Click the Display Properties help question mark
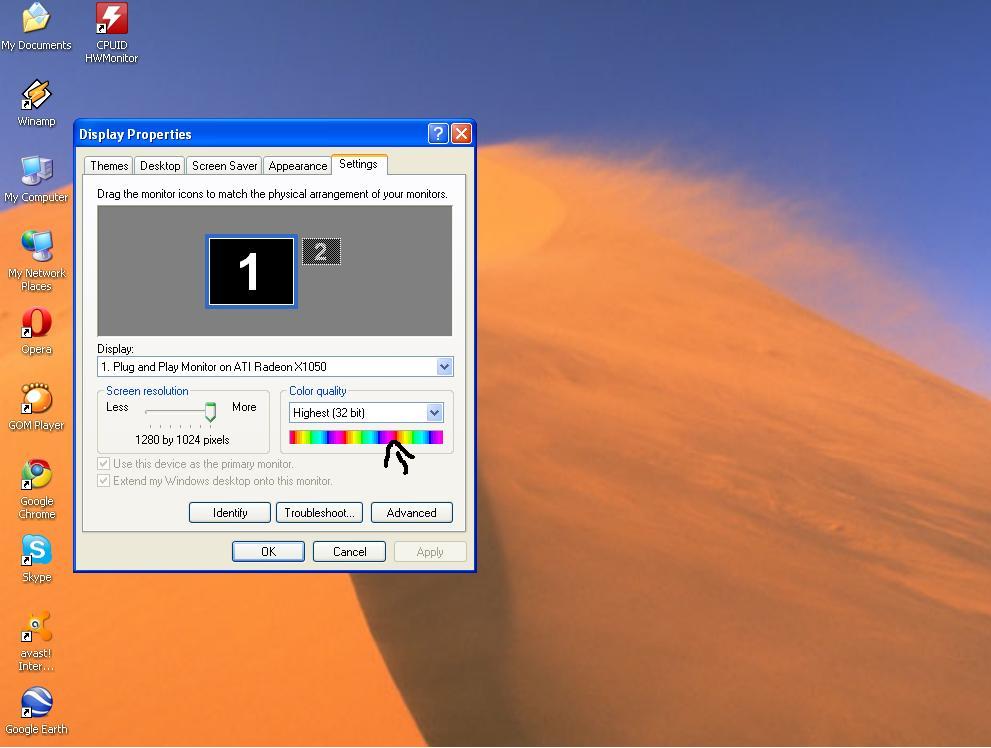991x748 pixels. [x=438, y=133]
